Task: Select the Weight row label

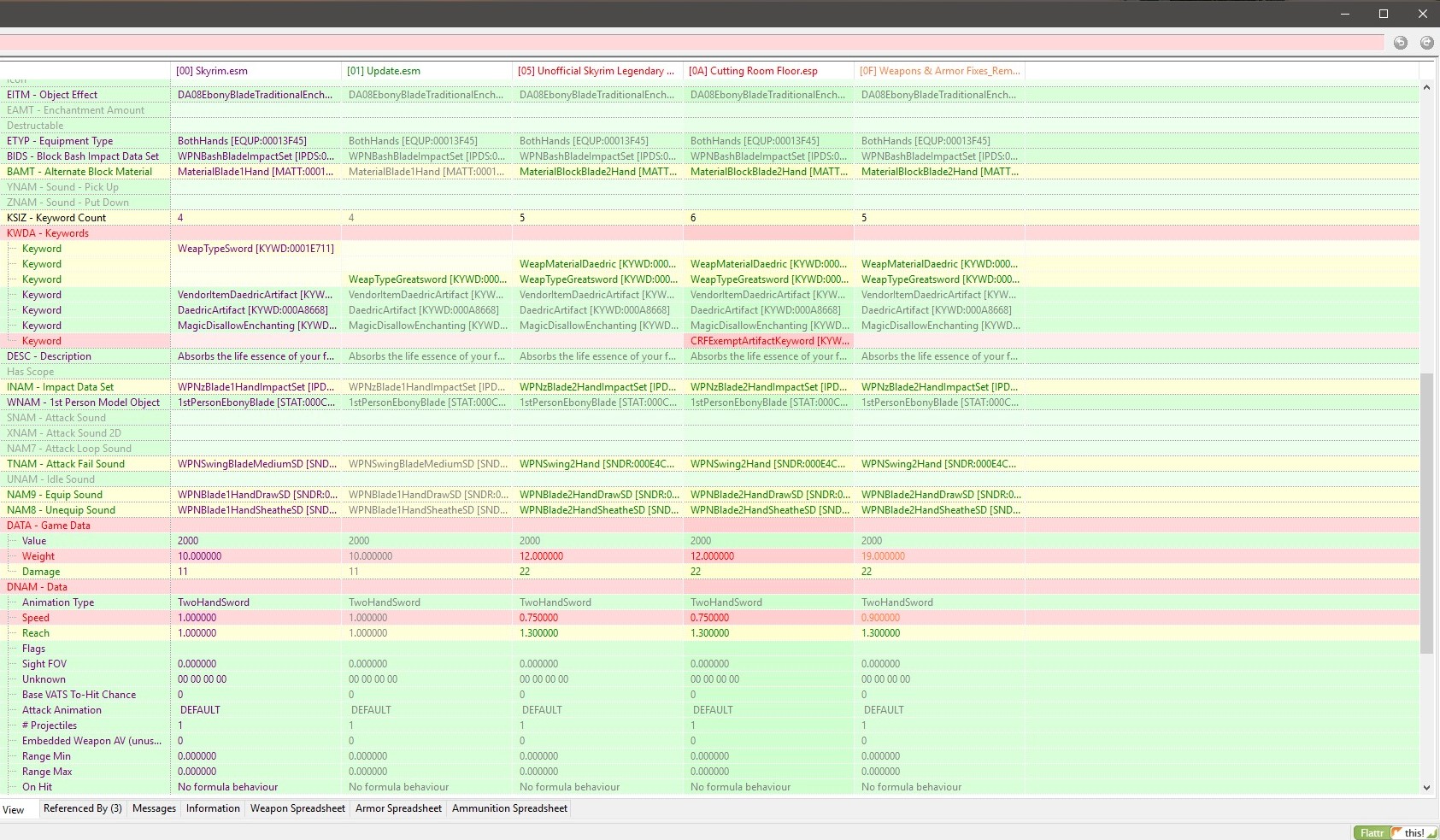Action: pyautogui.click(x=38, y=556)
